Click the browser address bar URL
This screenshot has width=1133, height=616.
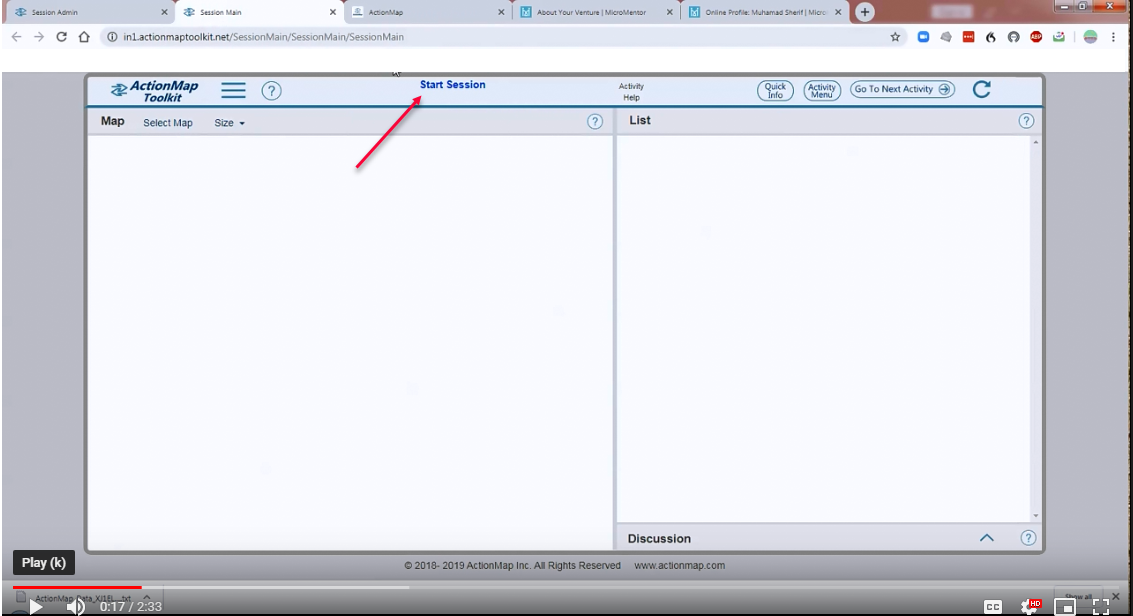[264, 37]
